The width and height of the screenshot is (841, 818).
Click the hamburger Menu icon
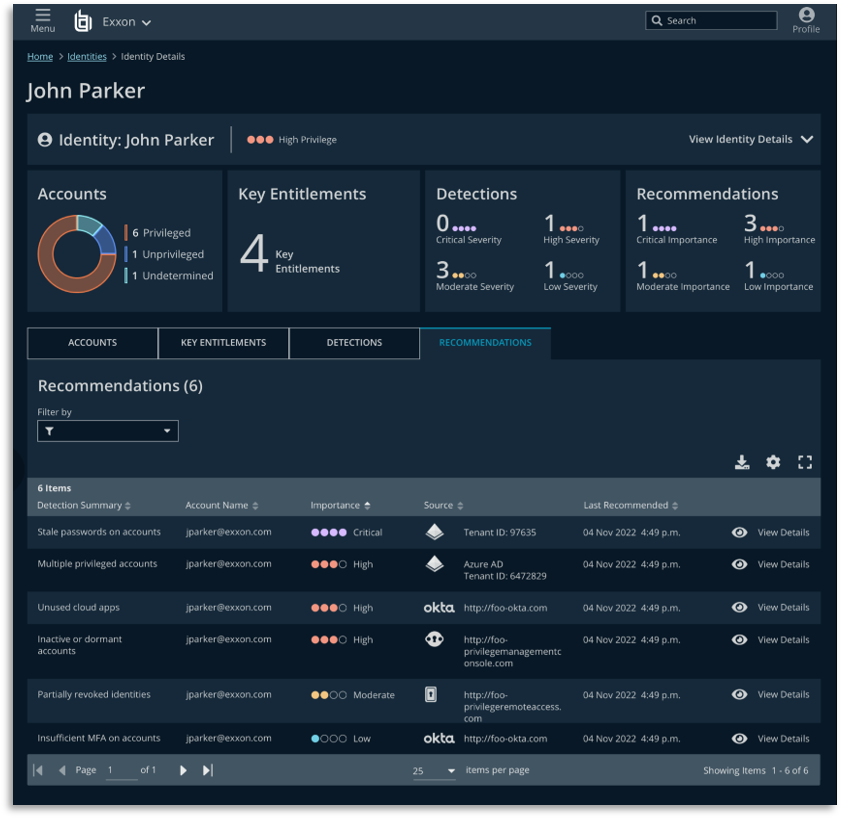pos(42,15)
